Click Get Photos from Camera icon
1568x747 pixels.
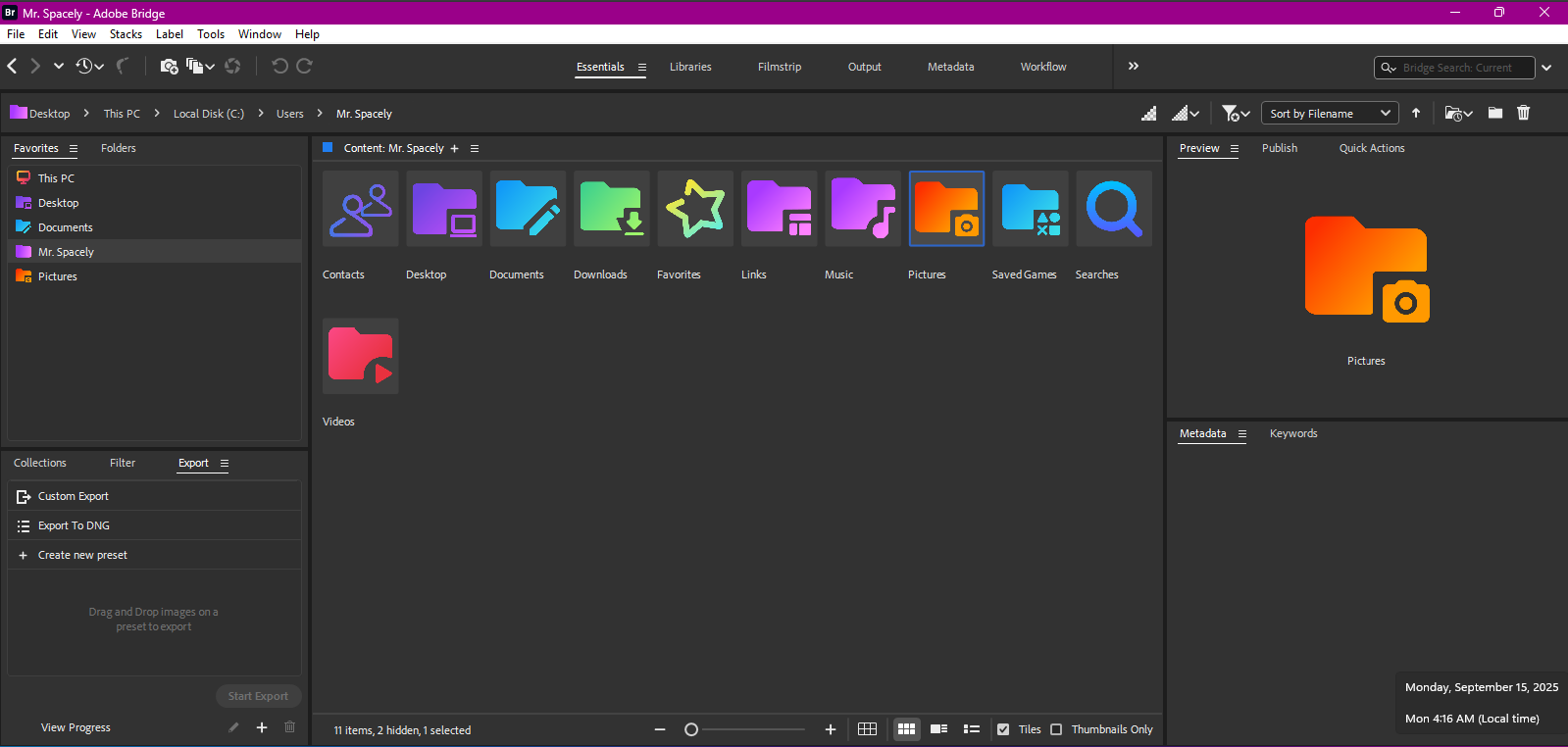coord(170,66)
